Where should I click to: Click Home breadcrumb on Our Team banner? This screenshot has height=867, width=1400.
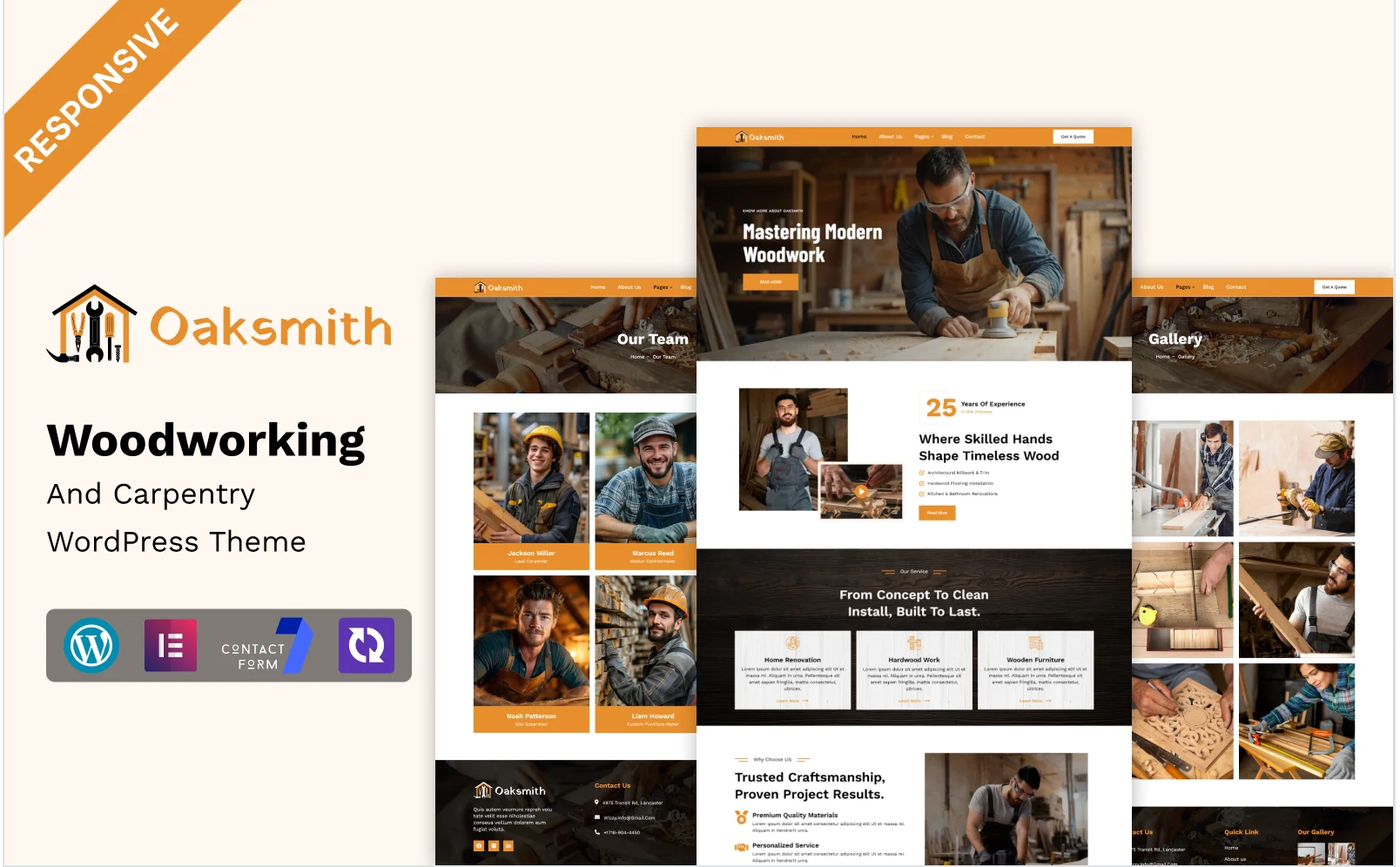[x=637, y=357]
